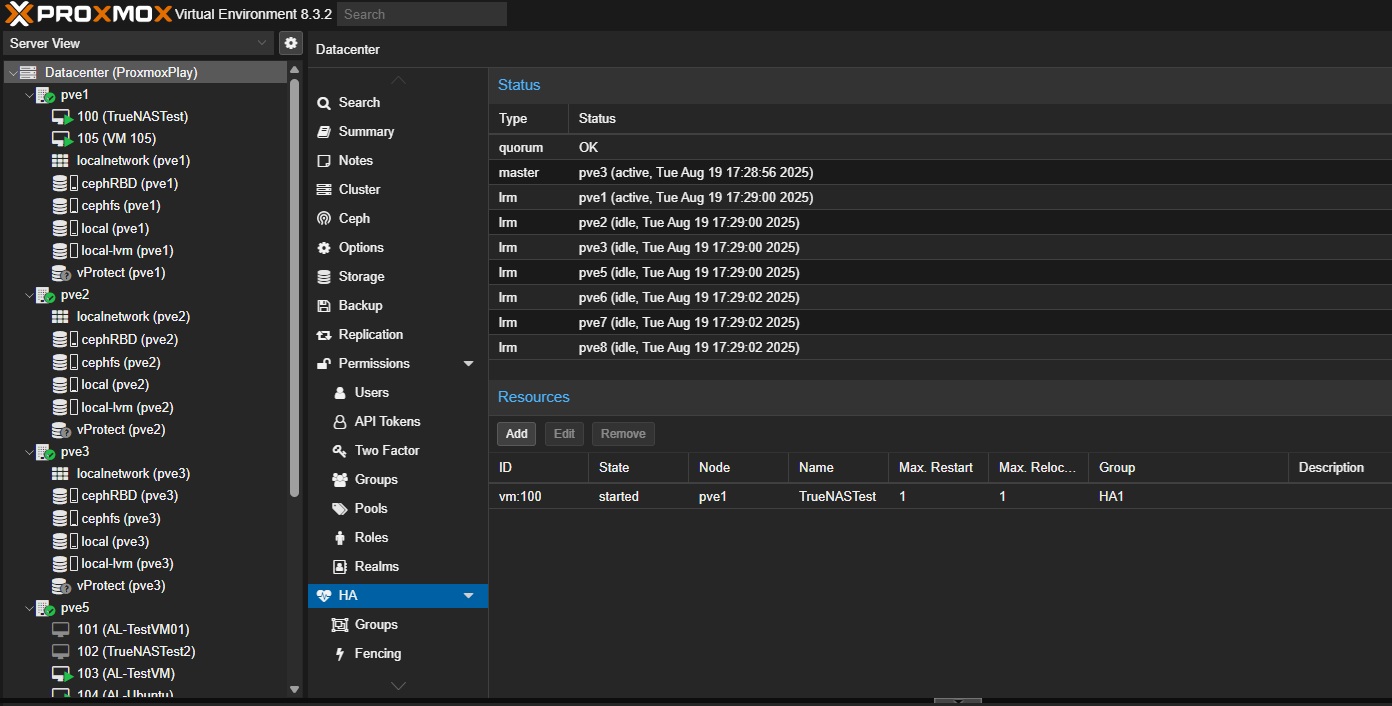The width and height of the screenshot is (1392, 706).
Task: Click the Backup floppy disk icon
Action: pyautogui.click(x=324, y=306)
